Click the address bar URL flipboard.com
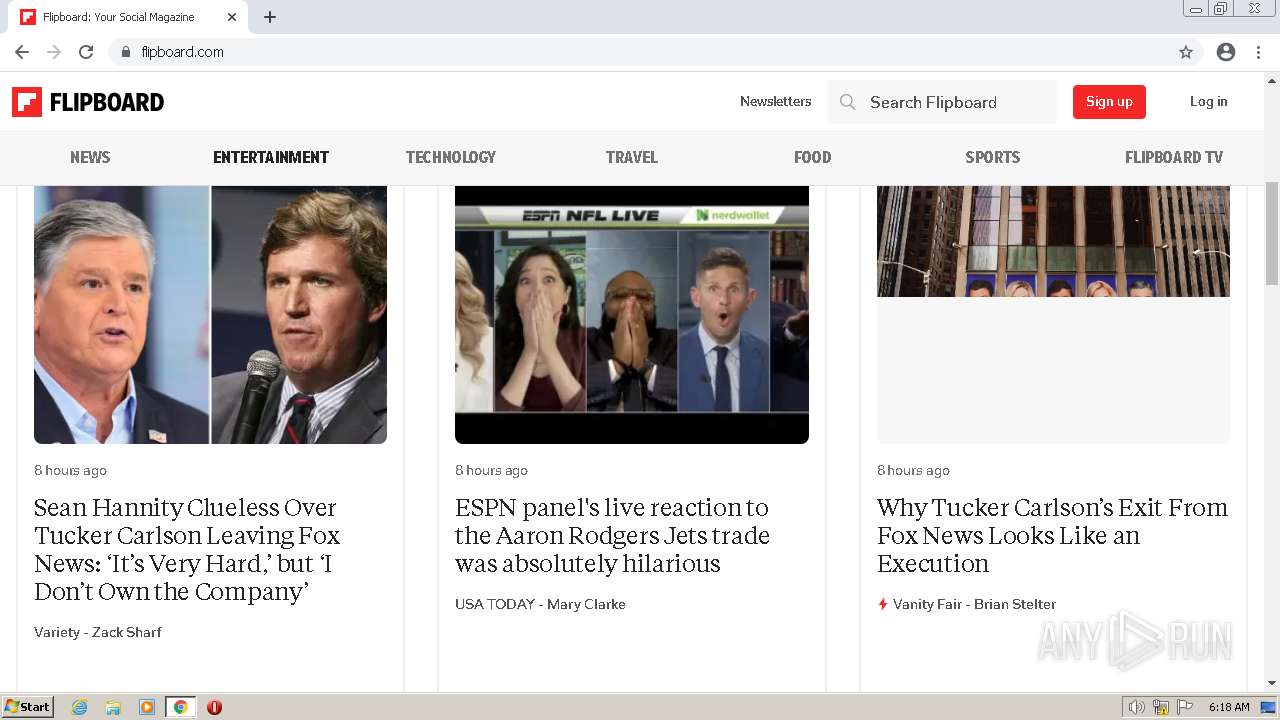 coord(182,52)
